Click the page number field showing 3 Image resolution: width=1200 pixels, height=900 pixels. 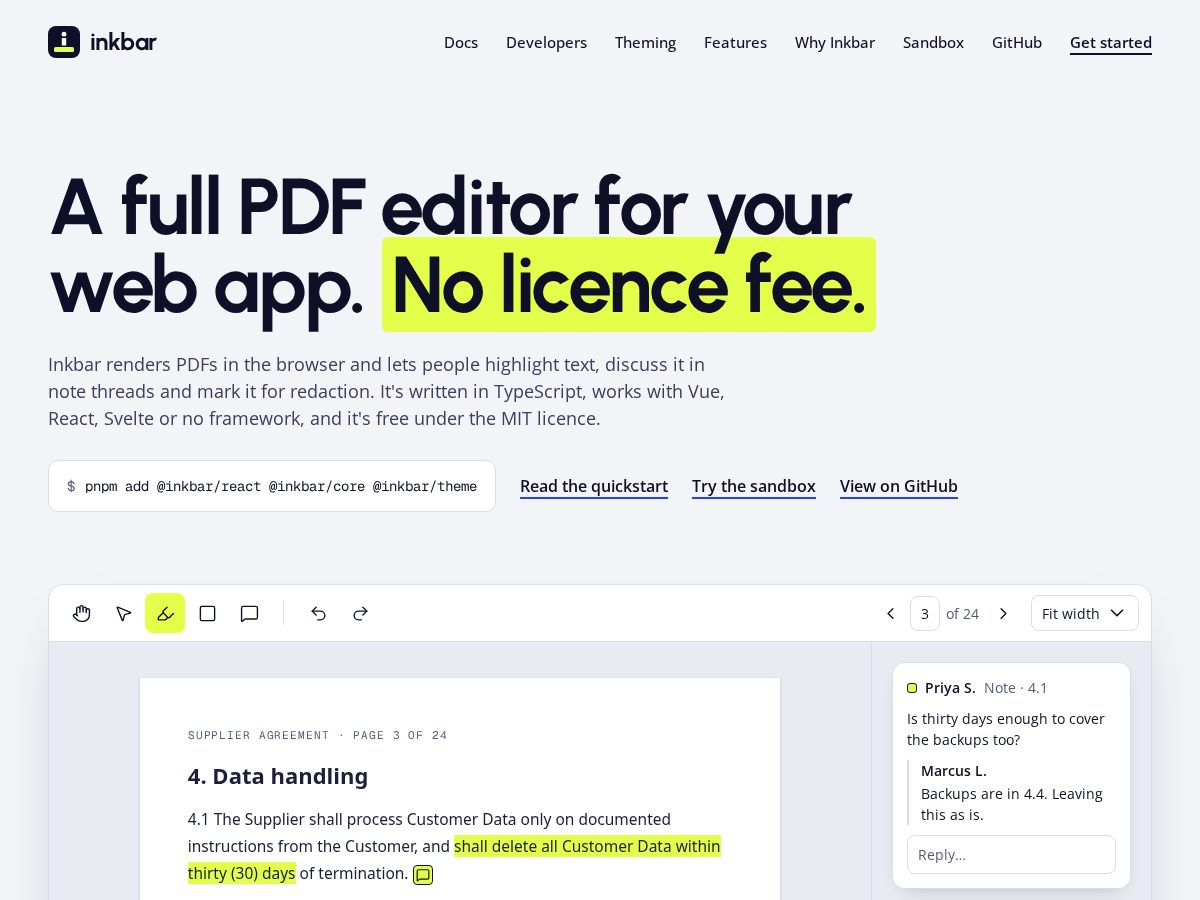click(924, 613)
